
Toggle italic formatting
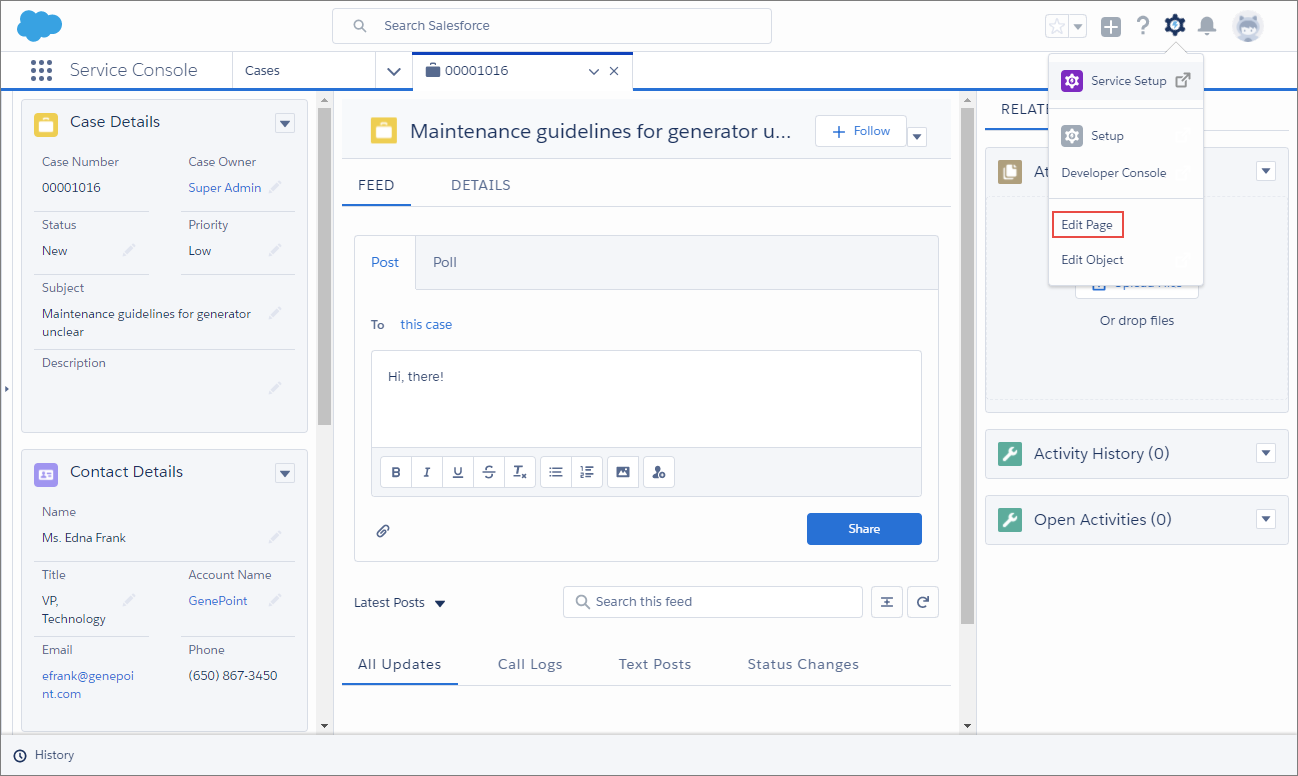(427, 472)
